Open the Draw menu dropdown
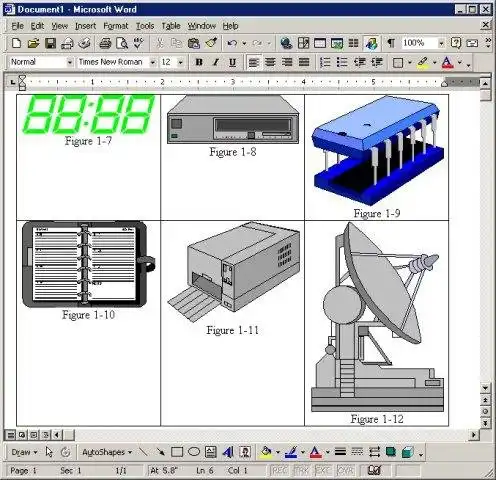Screen dimensions: 496x480 coord(24,452)
